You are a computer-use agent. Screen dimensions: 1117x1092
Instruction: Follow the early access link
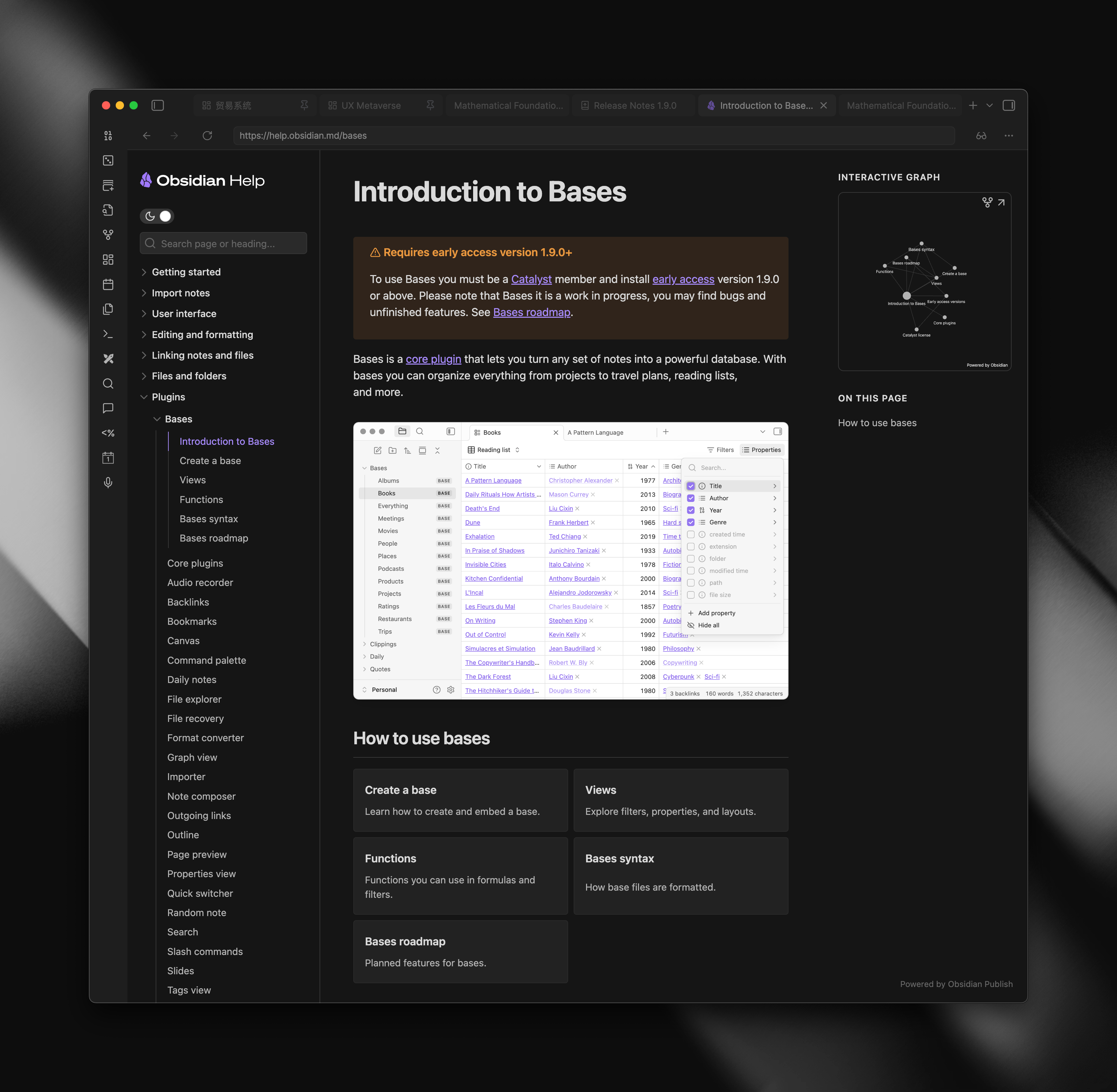pos(683,279)
